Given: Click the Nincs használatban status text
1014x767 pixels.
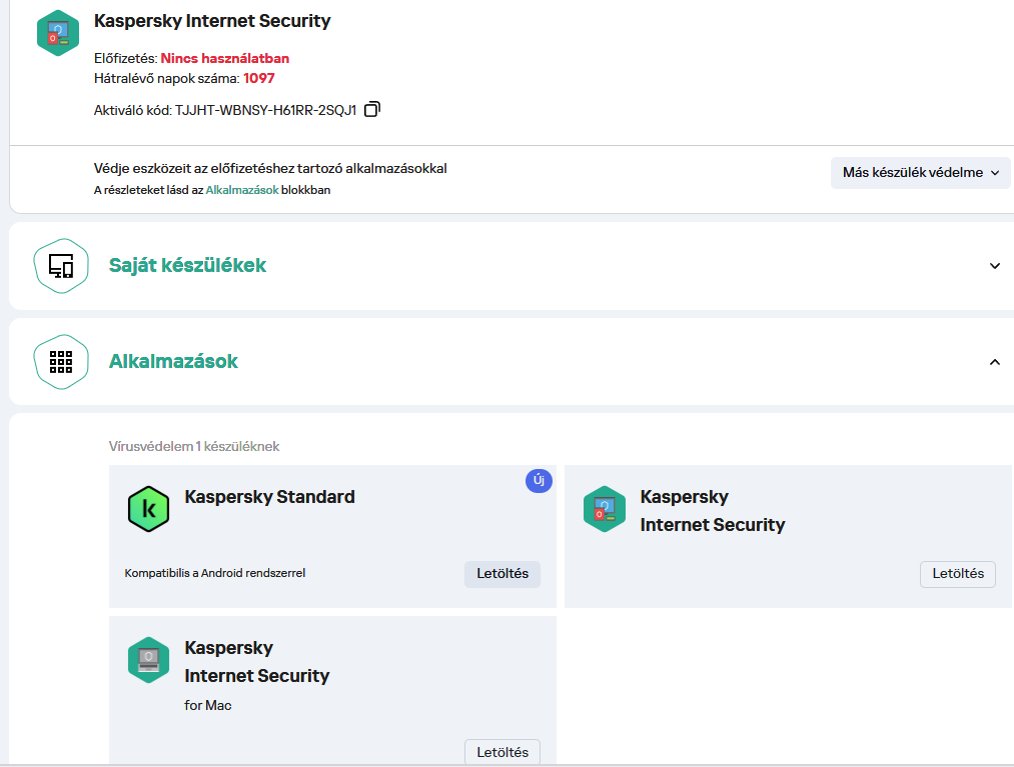Looking at the screenshot, I should pos(225,58).
